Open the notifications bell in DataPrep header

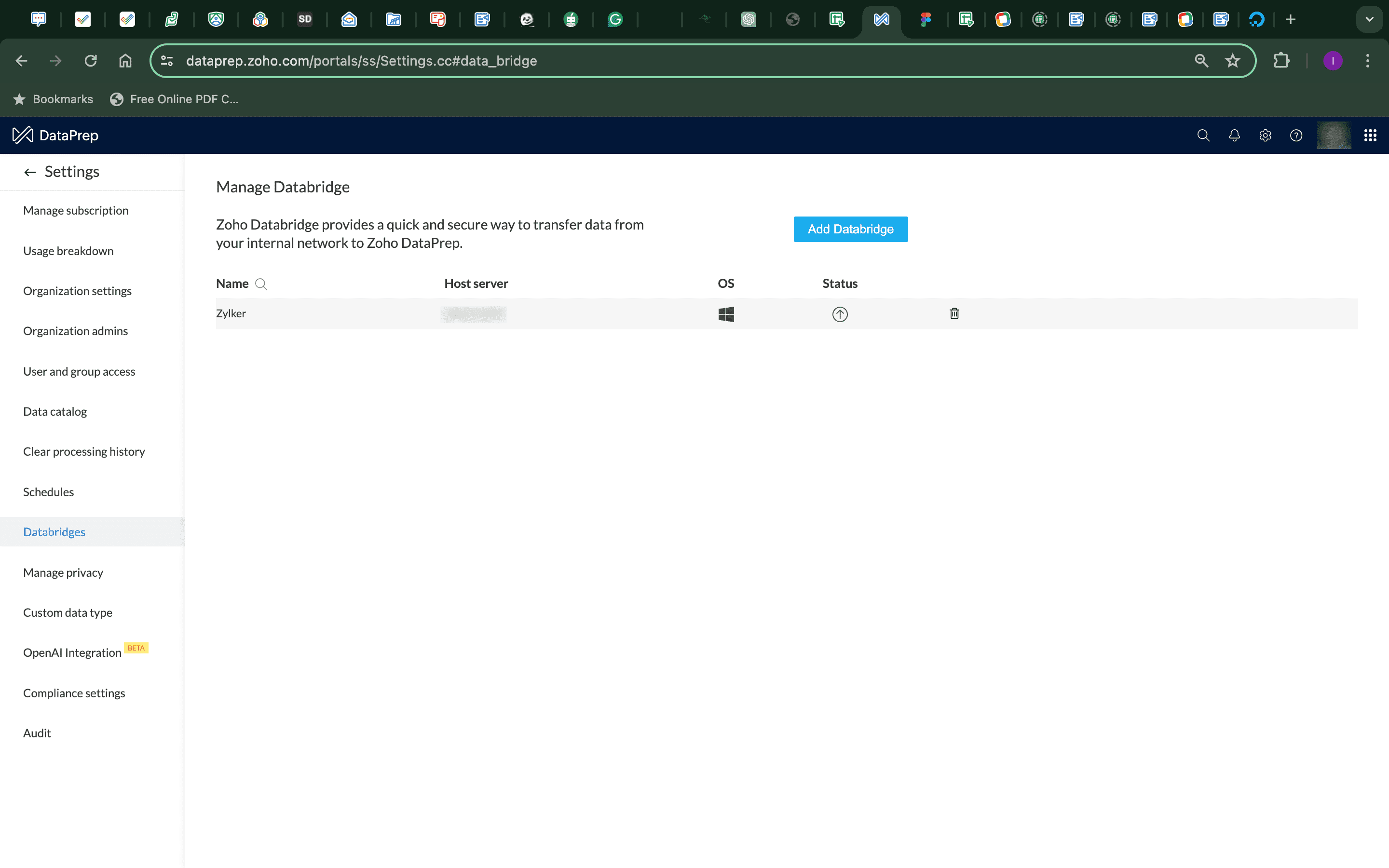(x=1234, y=136)
